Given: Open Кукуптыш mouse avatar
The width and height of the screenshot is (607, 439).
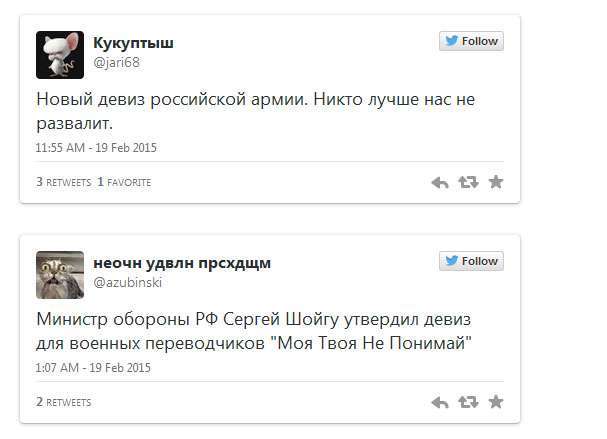Looking at the screenshot, I should pyautogui.click(x=60, y=55).
